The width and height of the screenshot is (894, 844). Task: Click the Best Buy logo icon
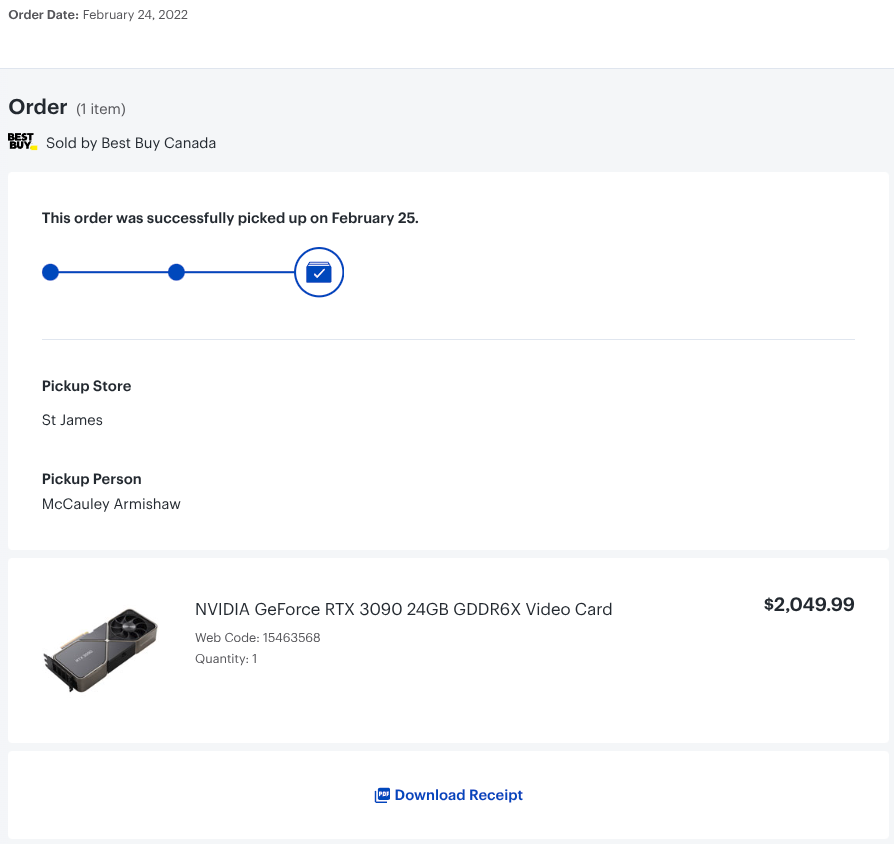pos(22,141)
